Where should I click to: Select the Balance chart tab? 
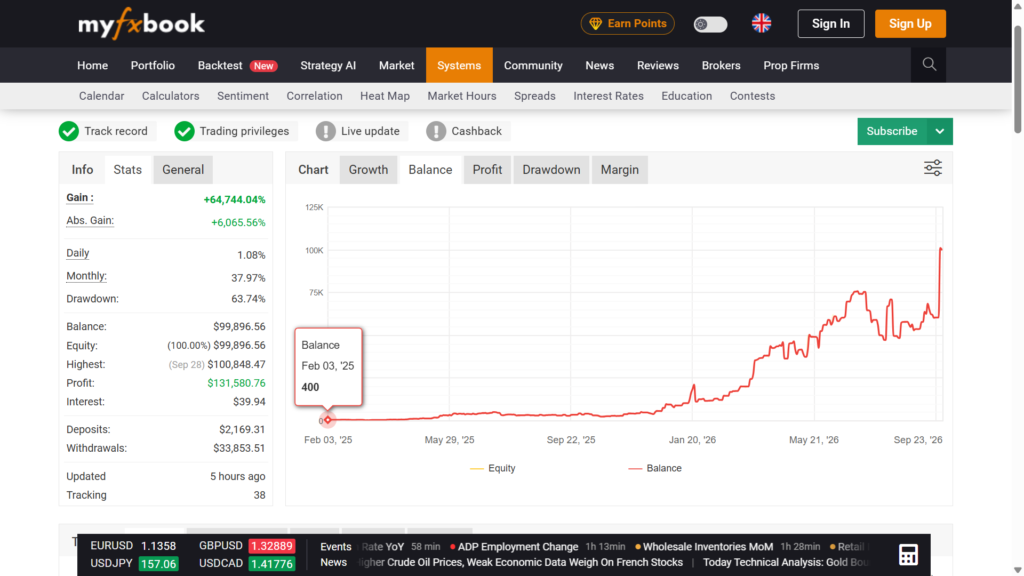pyautogui.click(x=430, y=170)
